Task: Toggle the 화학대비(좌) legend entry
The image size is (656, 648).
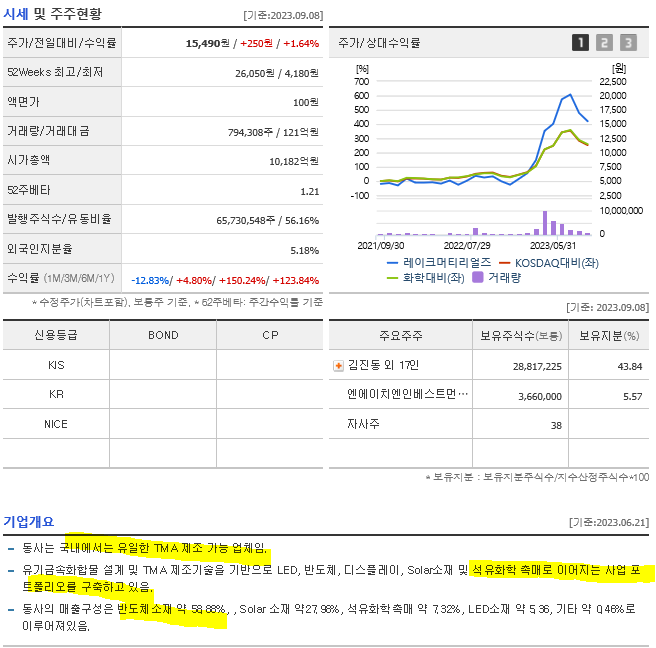Action: click(x=426, y=278)
